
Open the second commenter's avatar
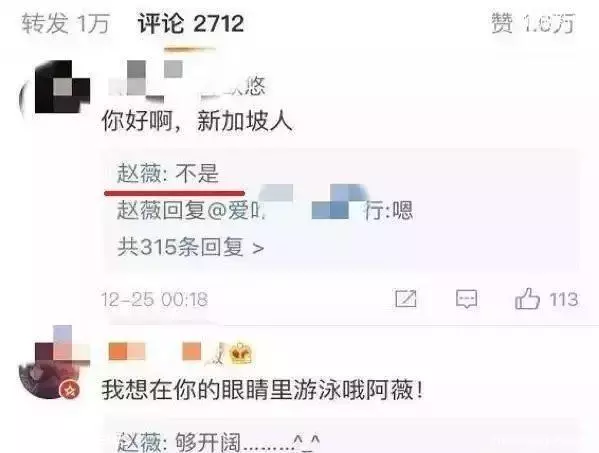coord(52,363)
